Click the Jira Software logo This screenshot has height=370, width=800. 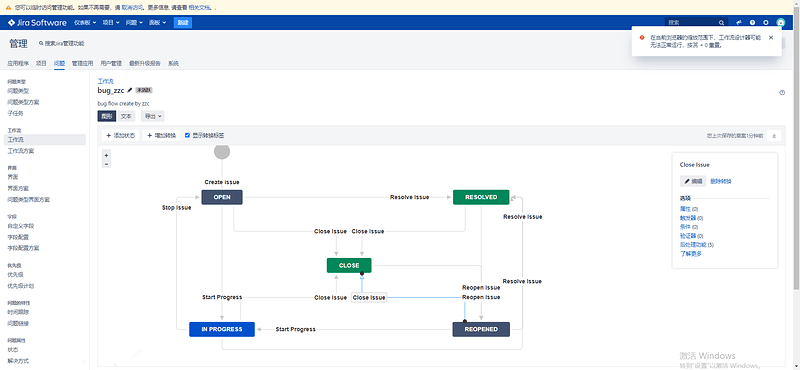tap(37, 22)
